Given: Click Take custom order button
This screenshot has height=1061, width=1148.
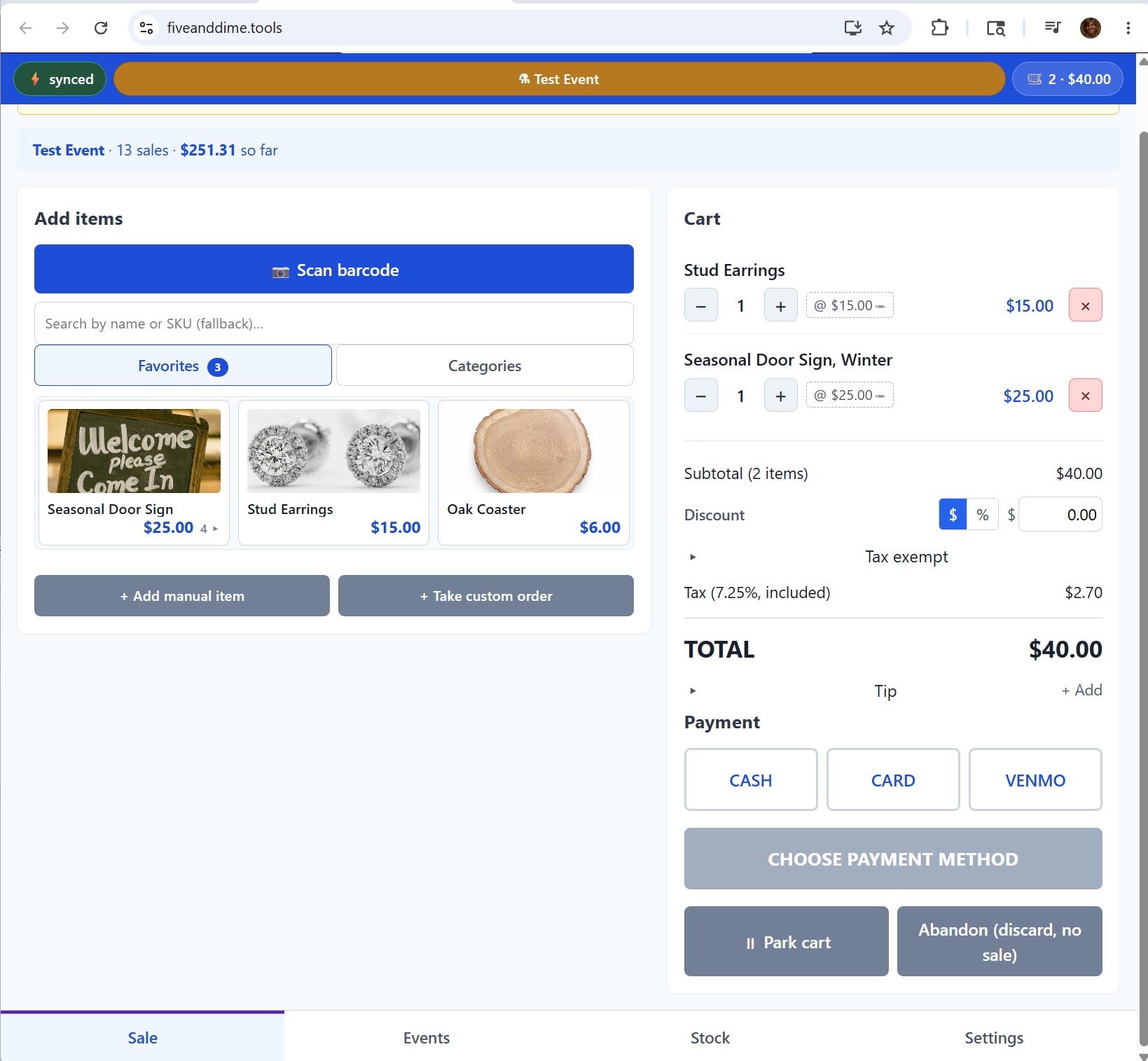Looking at the screenshot, I should tap(486, 596).
